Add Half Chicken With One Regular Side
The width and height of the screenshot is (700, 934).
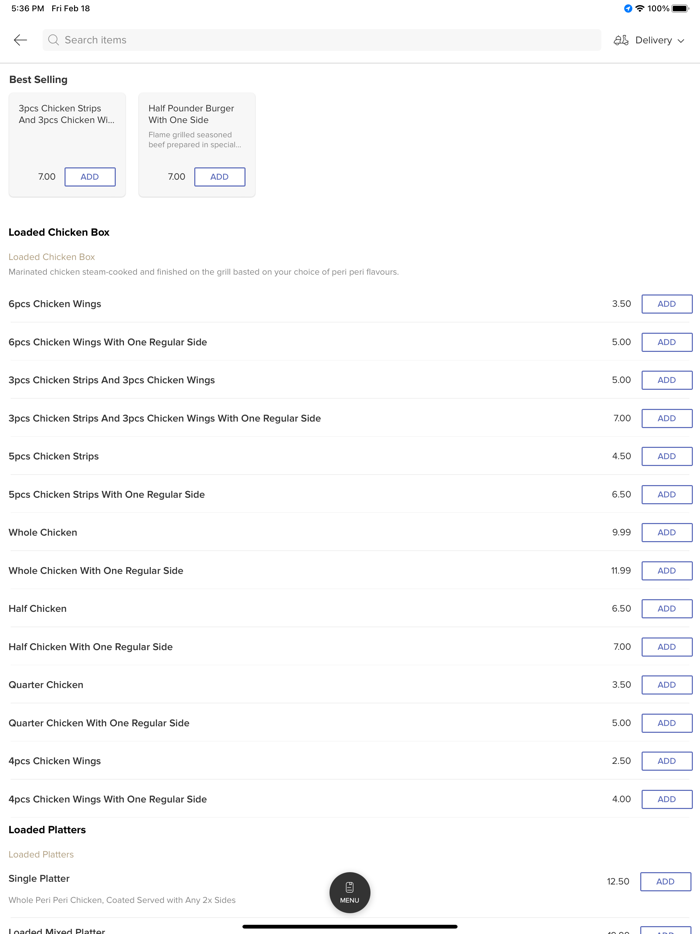coord(666,647)
